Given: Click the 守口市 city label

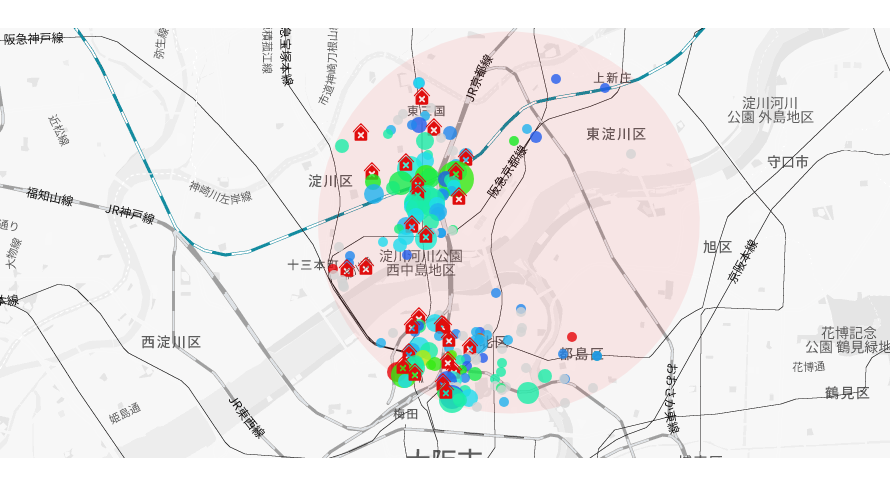Looking at the screenshot, I should click(x=788, y=162).
